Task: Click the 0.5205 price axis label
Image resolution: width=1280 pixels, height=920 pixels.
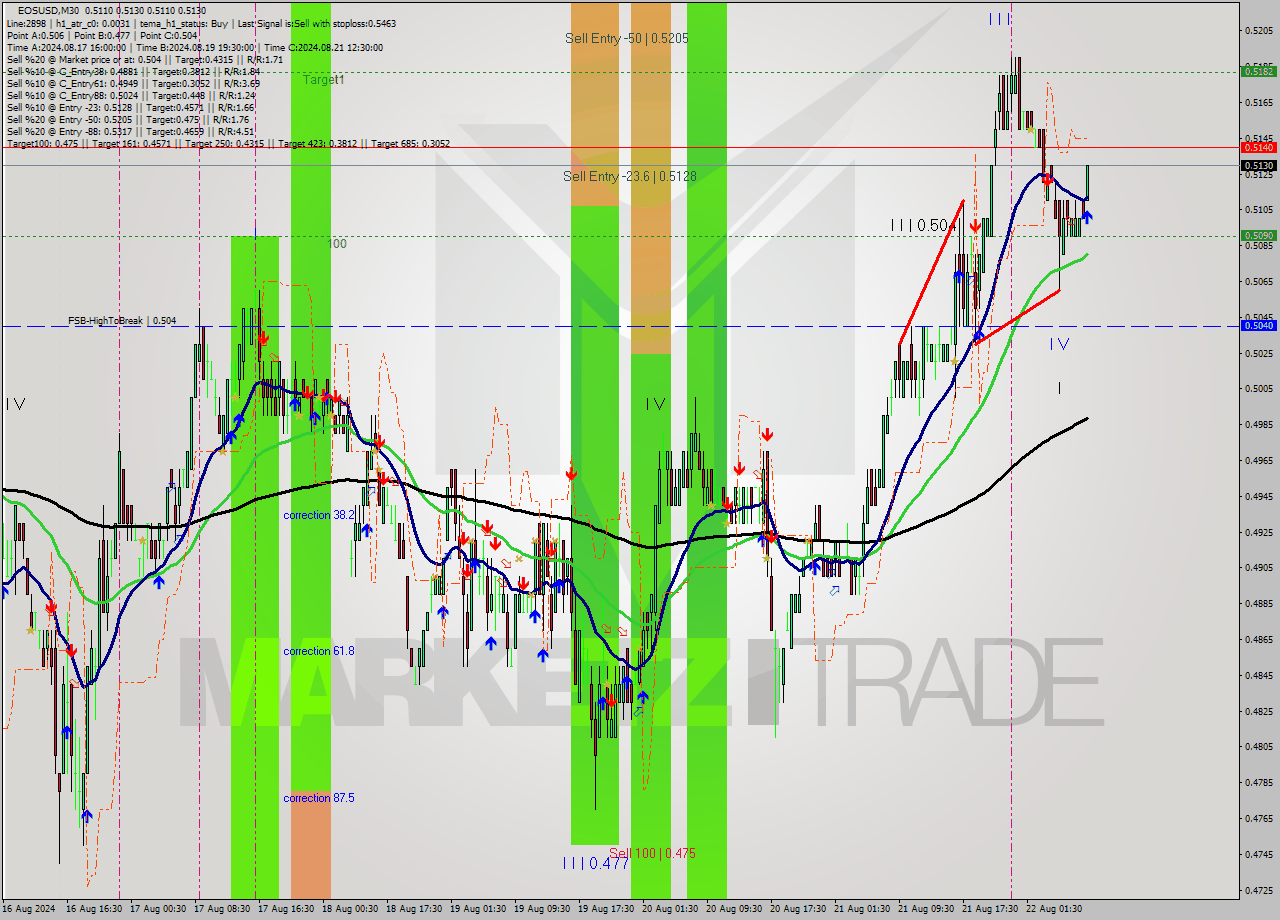Action: (1259, 31)
